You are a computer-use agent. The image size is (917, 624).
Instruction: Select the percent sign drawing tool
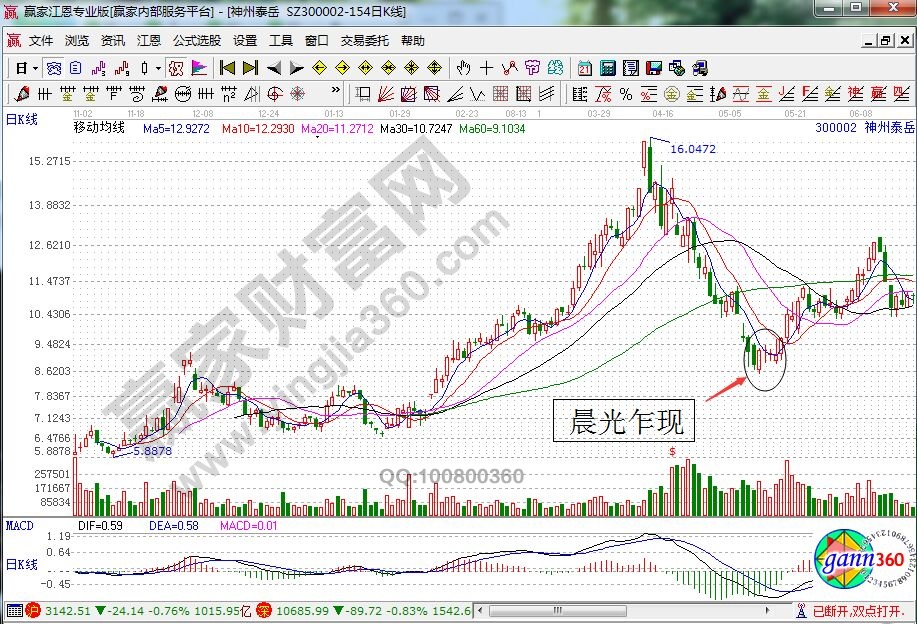pyautogui.click(x=625, y=94)
